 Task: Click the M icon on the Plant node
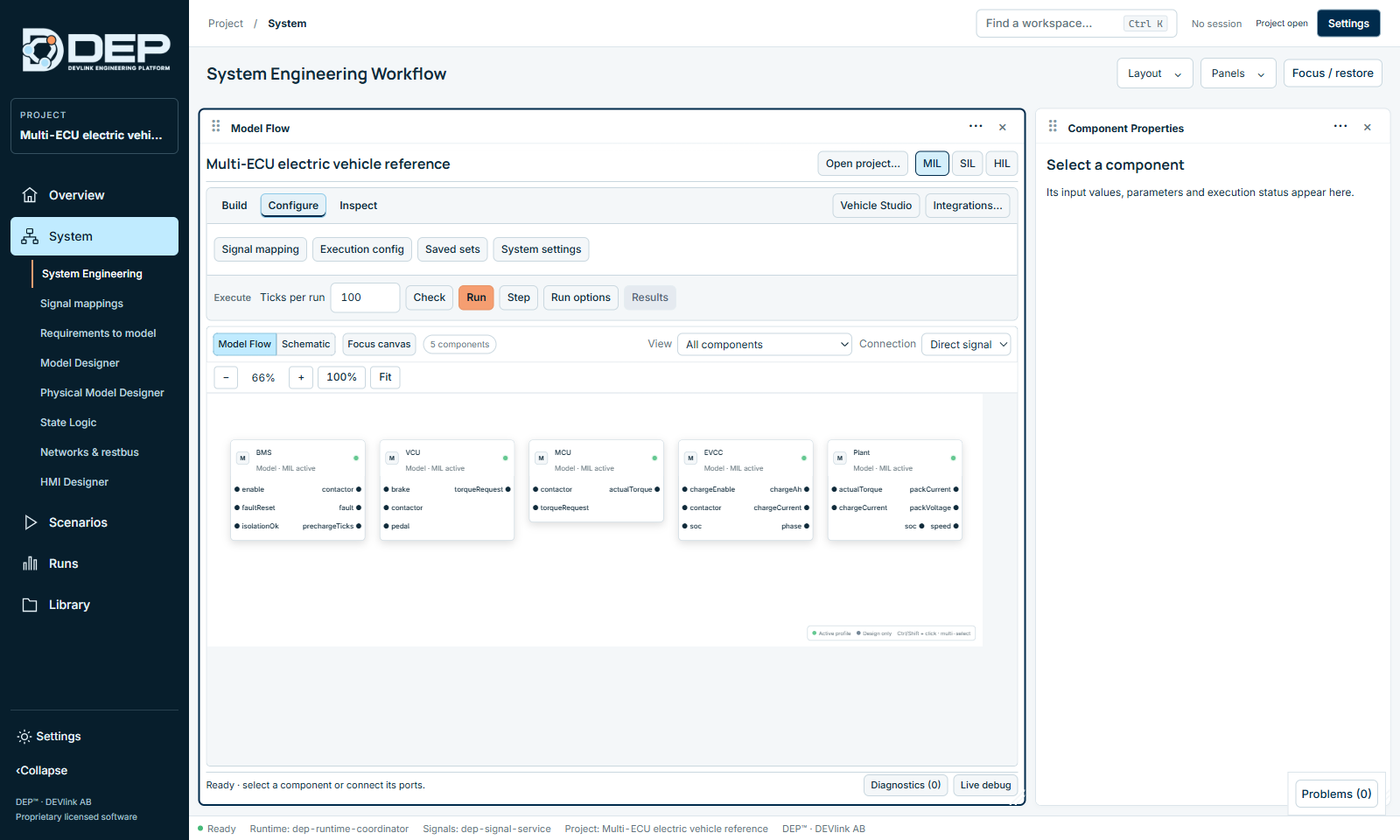click(840, 458)
